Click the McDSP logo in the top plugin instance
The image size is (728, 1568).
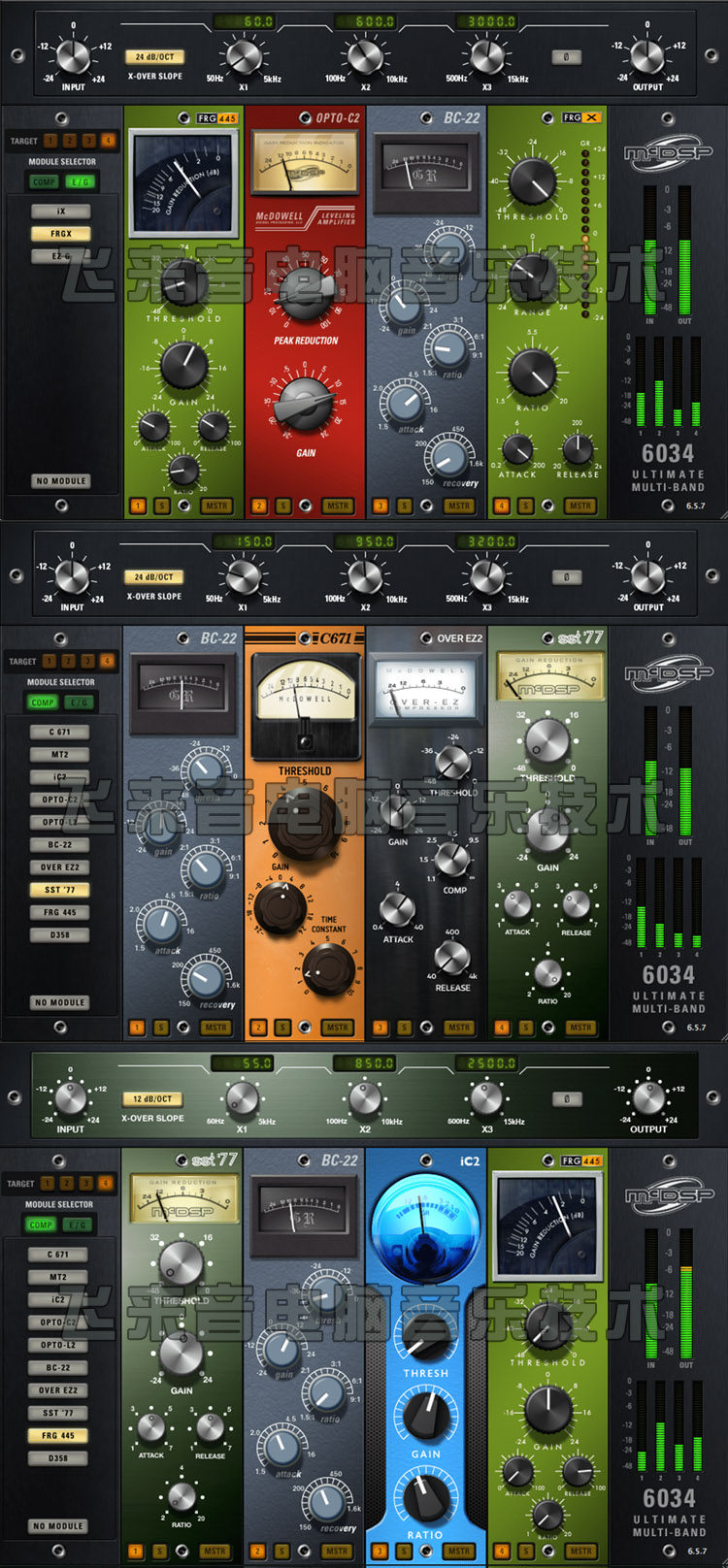(668, 152)
